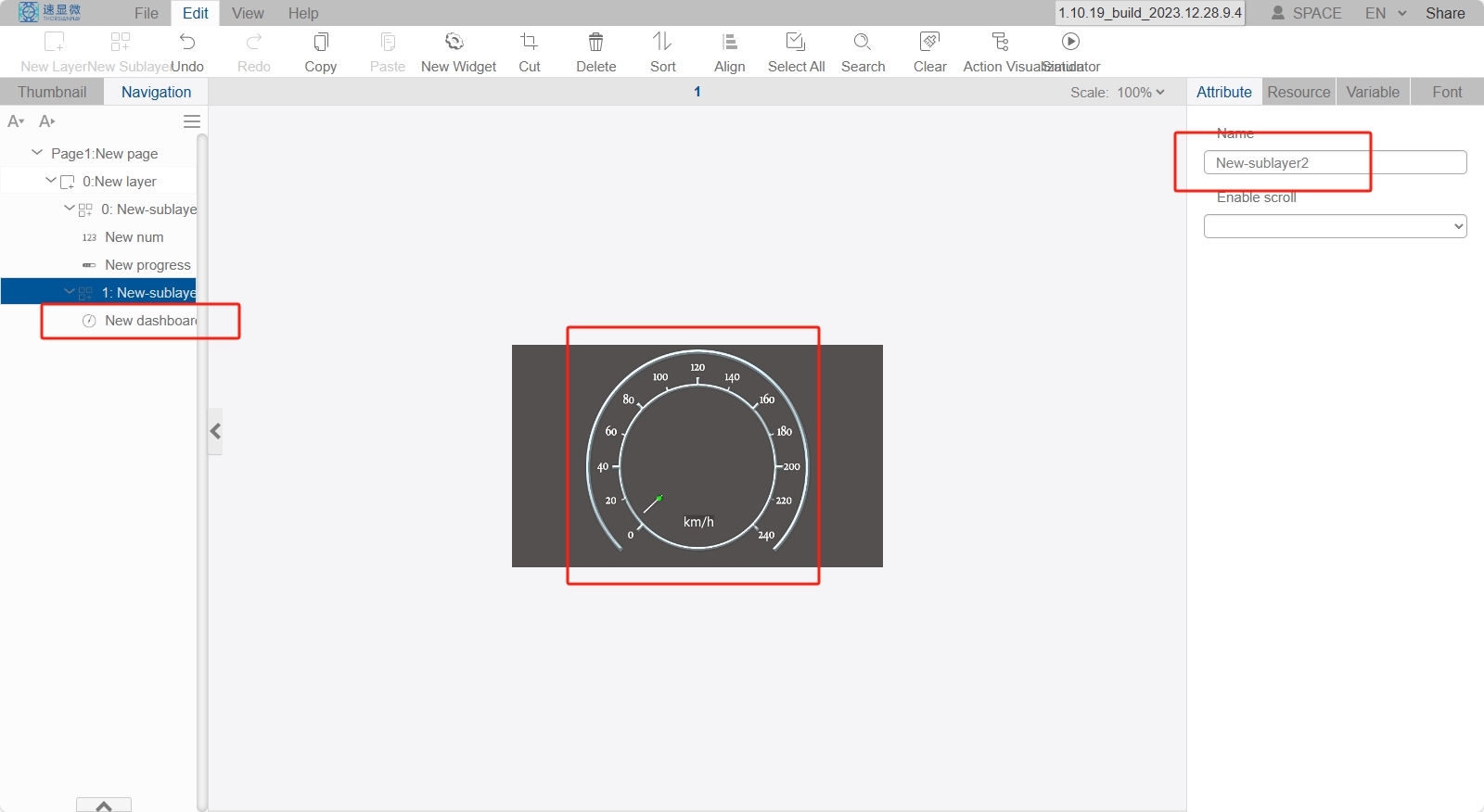Screen dimensions: 1484x812
Task: Click the Align toolbar icon
Action: click(730, 42)
